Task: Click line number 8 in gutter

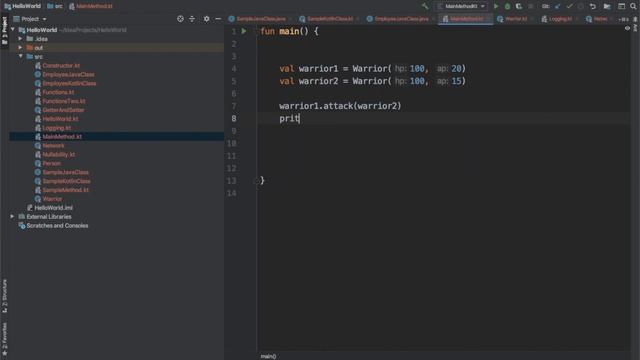Action: click(x=234, y=118)
